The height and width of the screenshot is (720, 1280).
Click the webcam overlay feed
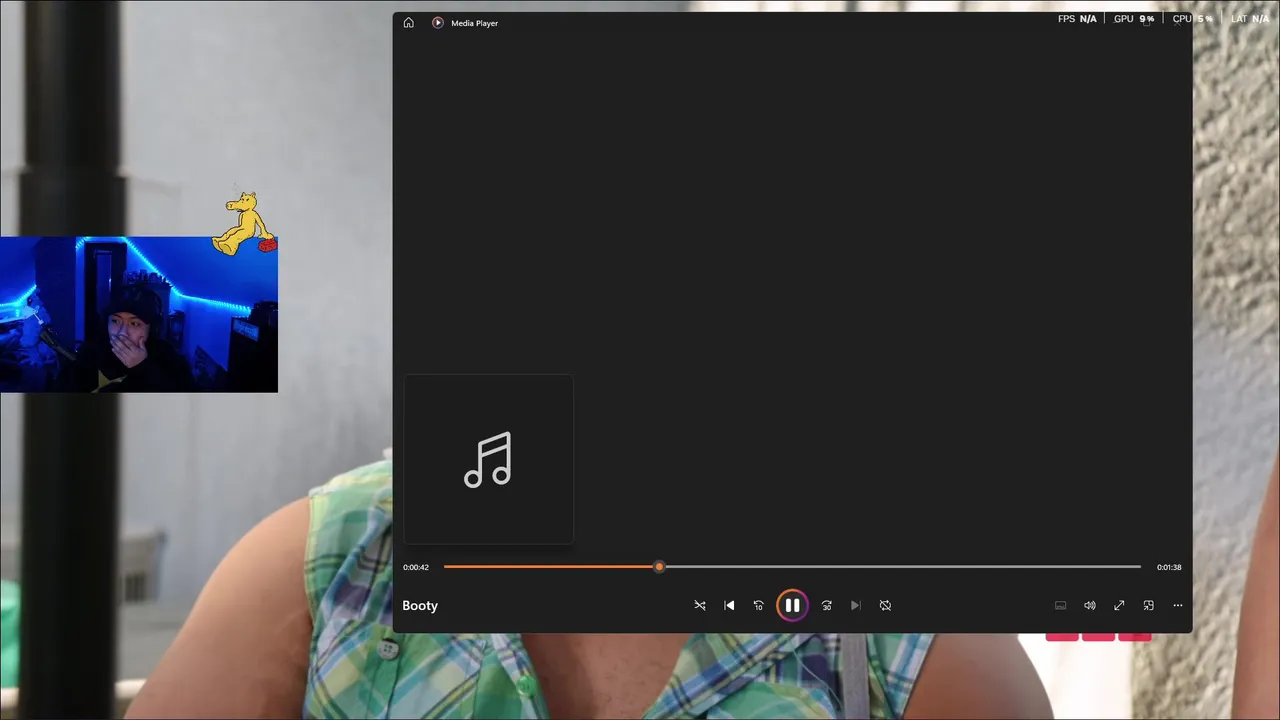139,315
